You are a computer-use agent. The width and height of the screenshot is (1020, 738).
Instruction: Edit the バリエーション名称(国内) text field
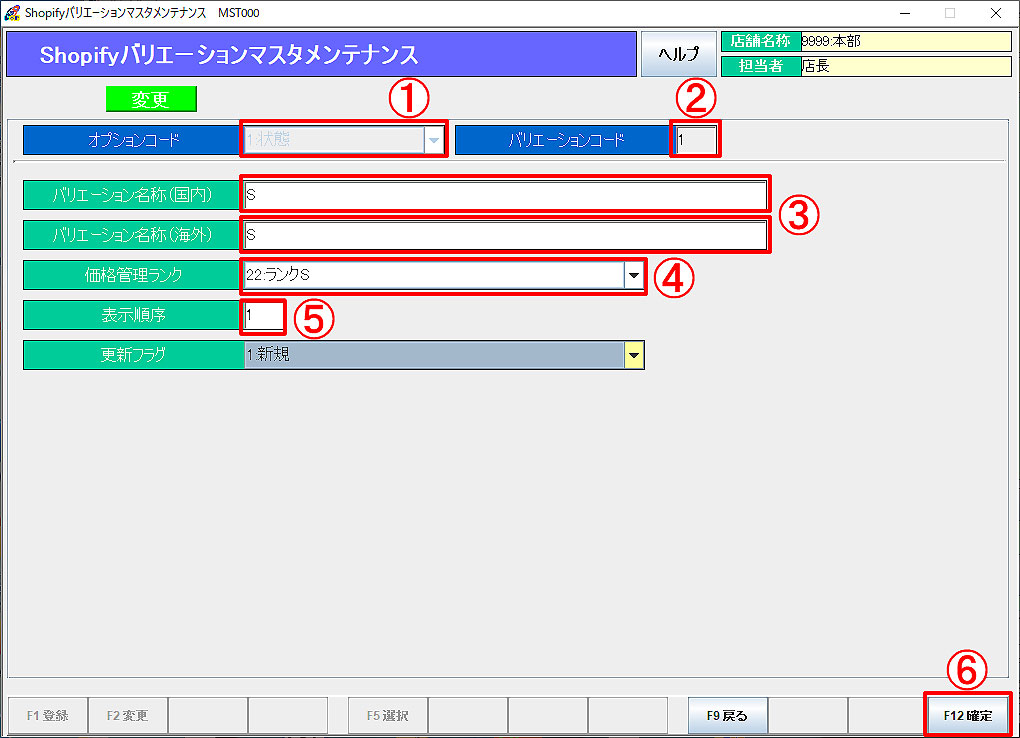click(x=505, y=195)
